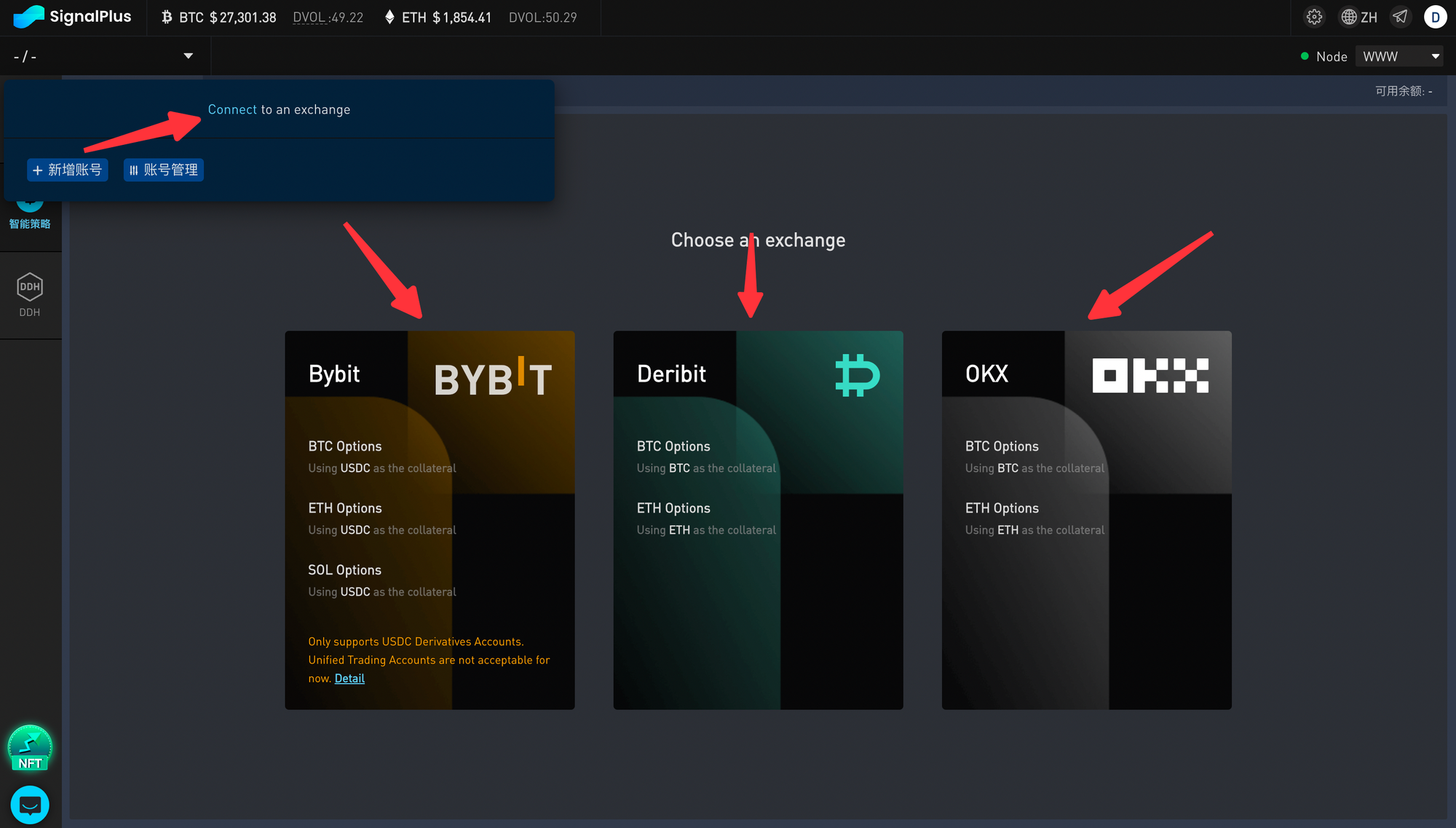Click the Deribit logo icon
The image size is (1456, 828).
click(857, 374)
